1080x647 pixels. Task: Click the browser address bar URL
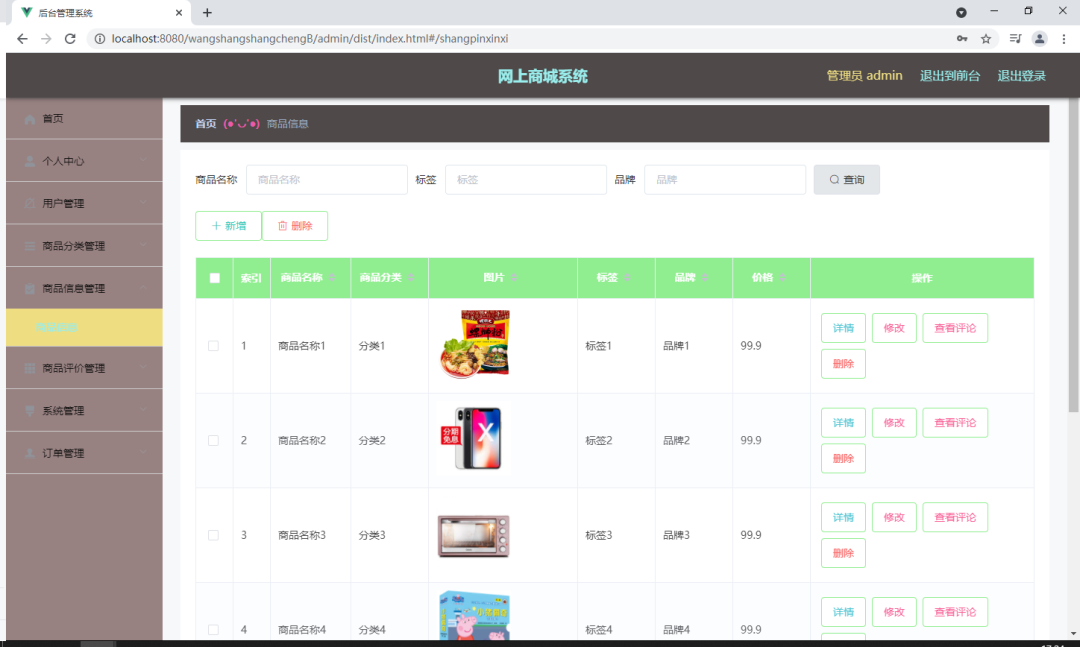(310, 39)
